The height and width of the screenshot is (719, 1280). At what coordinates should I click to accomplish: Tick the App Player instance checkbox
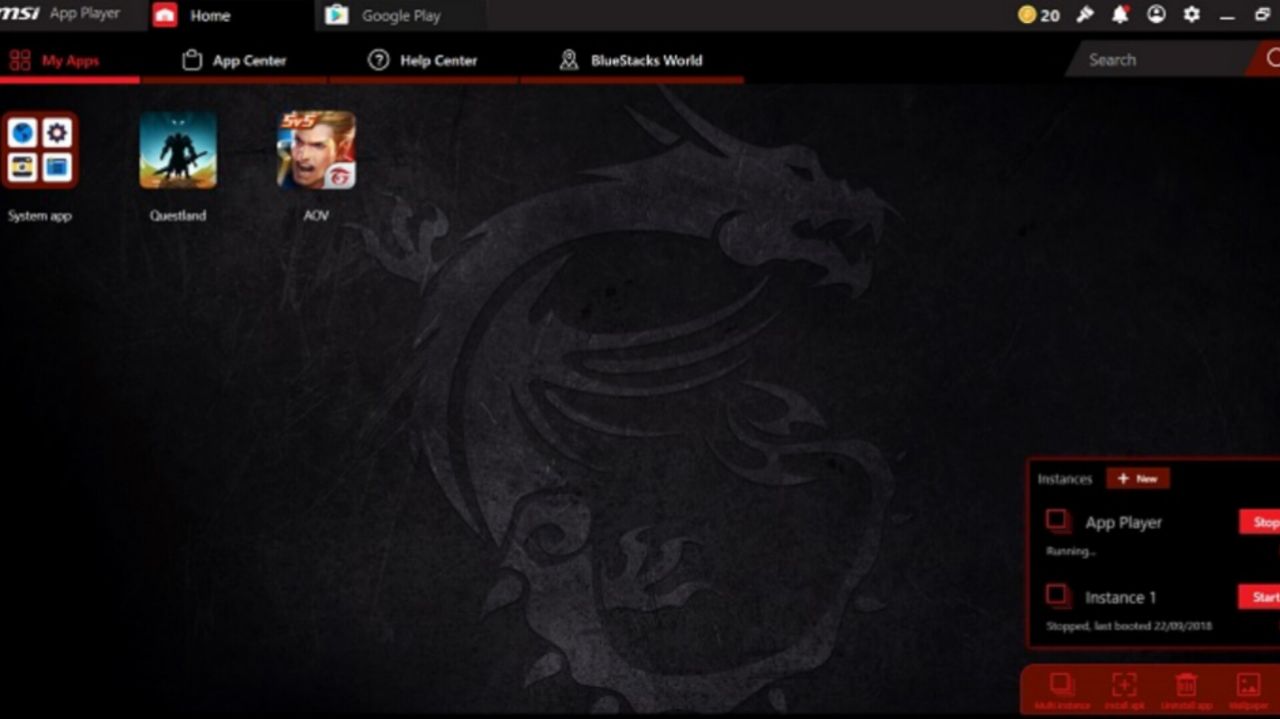pos(1057,520)
